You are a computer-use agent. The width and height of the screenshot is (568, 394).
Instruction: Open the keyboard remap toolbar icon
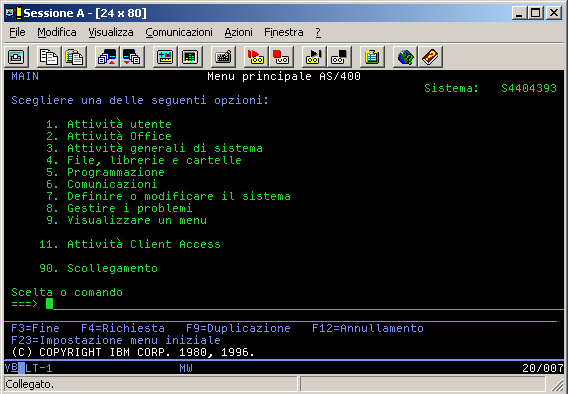point(223,57)
